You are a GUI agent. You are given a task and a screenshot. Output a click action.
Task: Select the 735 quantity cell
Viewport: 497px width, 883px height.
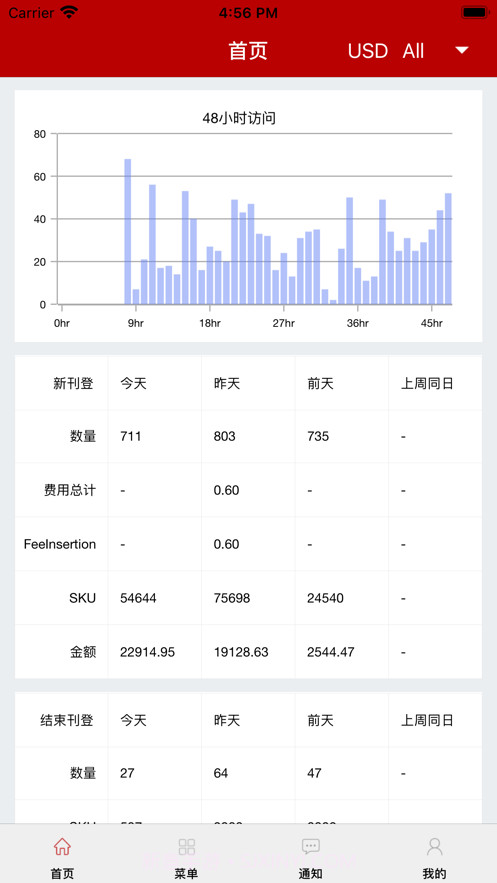(x=318, y=436)
